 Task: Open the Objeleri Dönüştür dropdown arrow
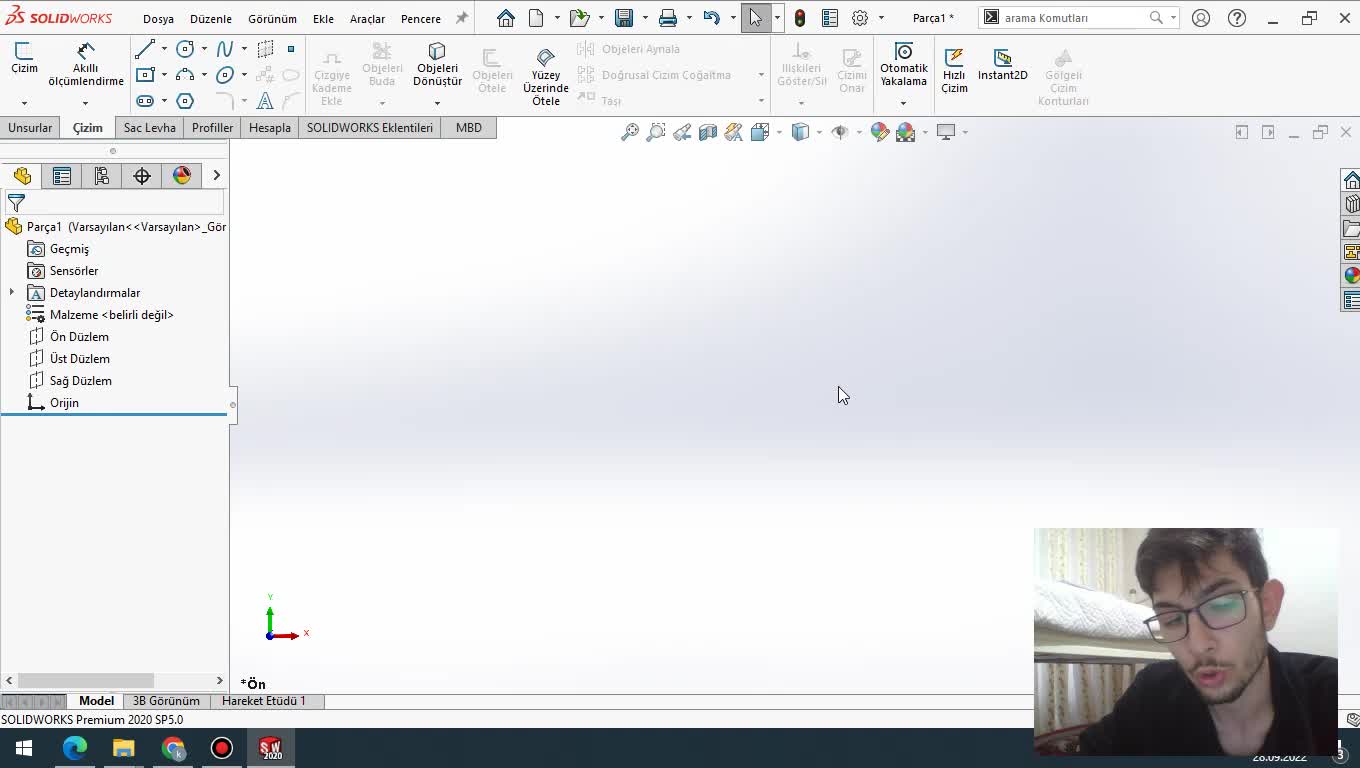[x=437, y=103]
